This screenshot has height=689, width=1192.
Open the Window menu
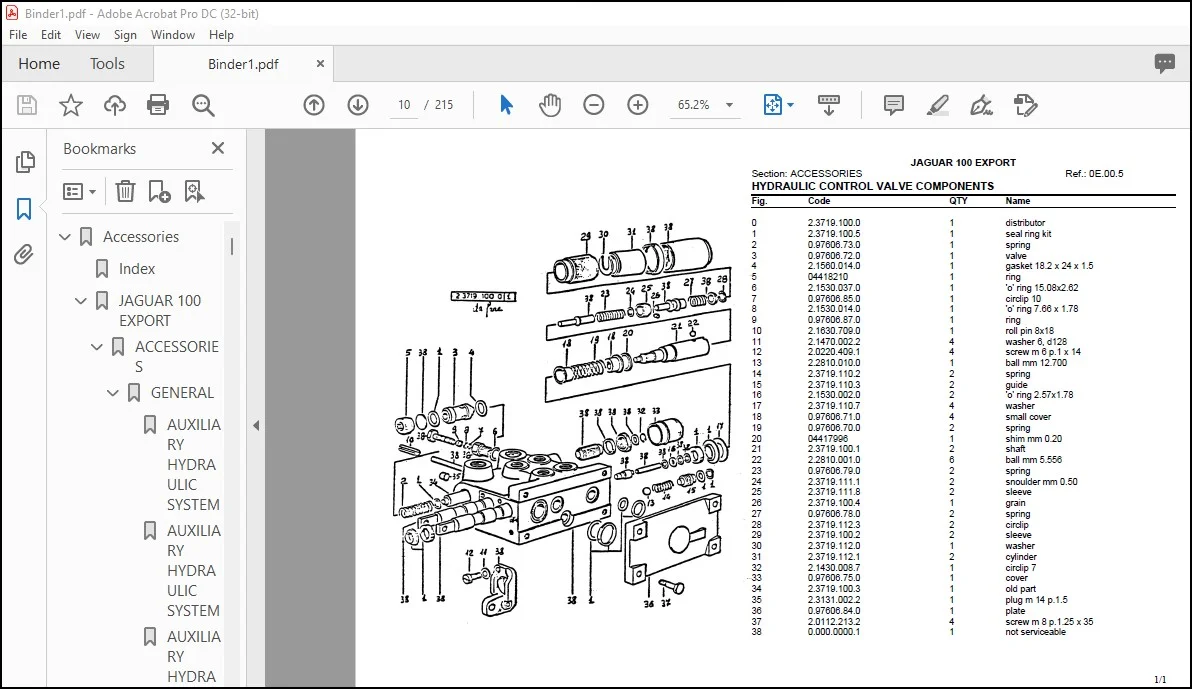coord(173,35)
